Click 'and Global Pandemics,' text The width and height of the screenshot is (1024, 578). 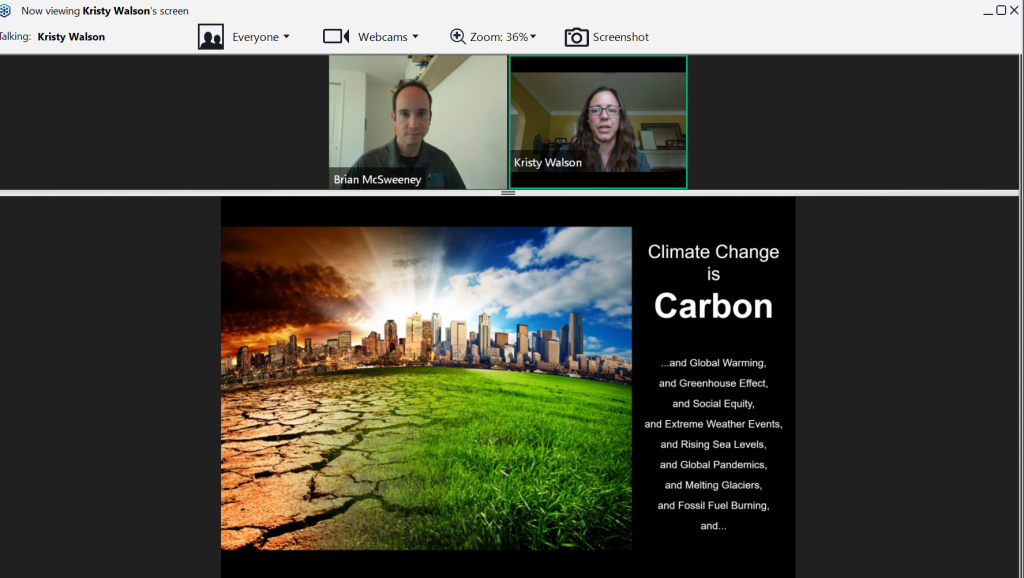point(713,464)
